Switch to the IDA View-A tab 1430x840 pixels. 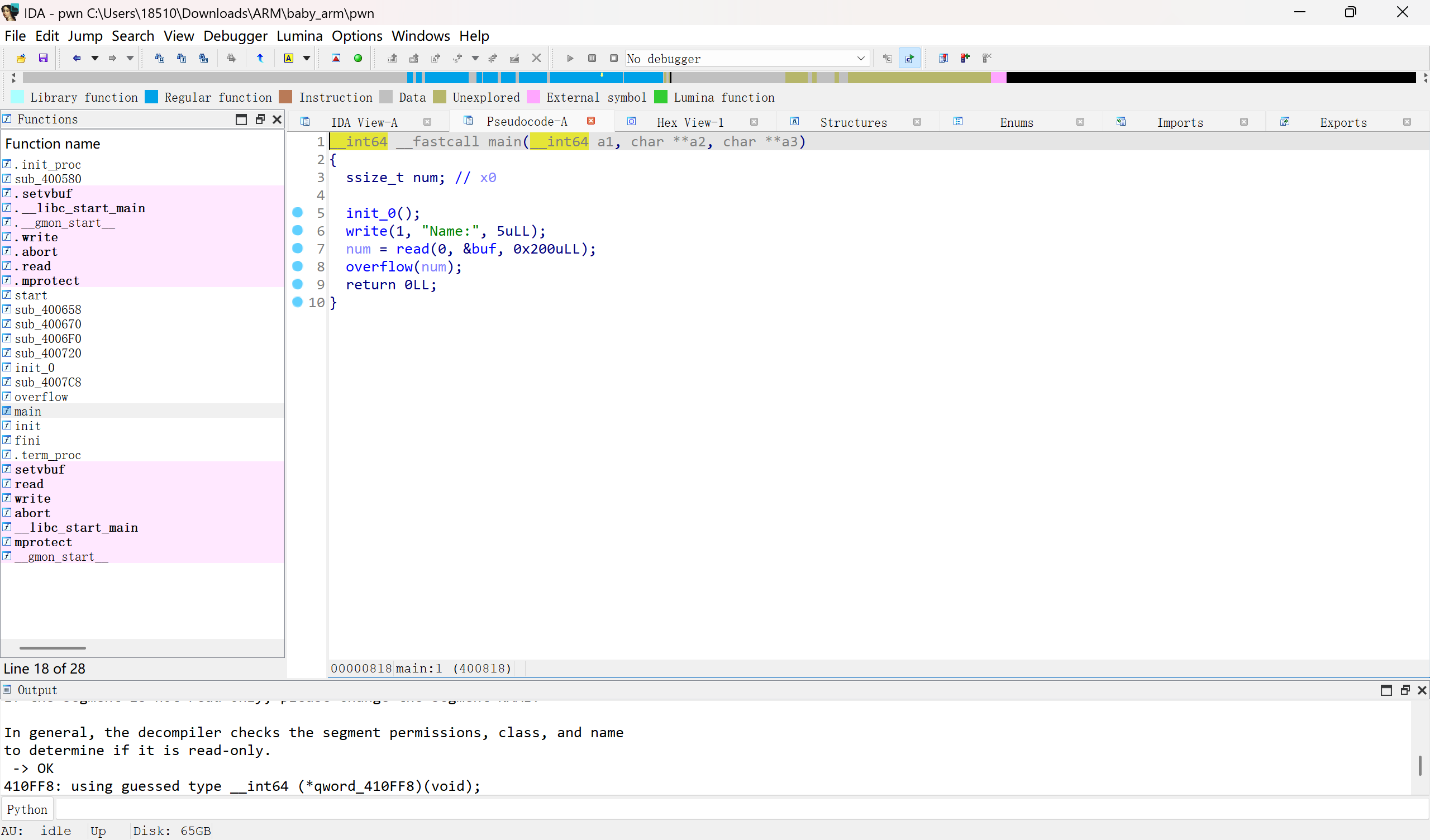pos(364,122)
